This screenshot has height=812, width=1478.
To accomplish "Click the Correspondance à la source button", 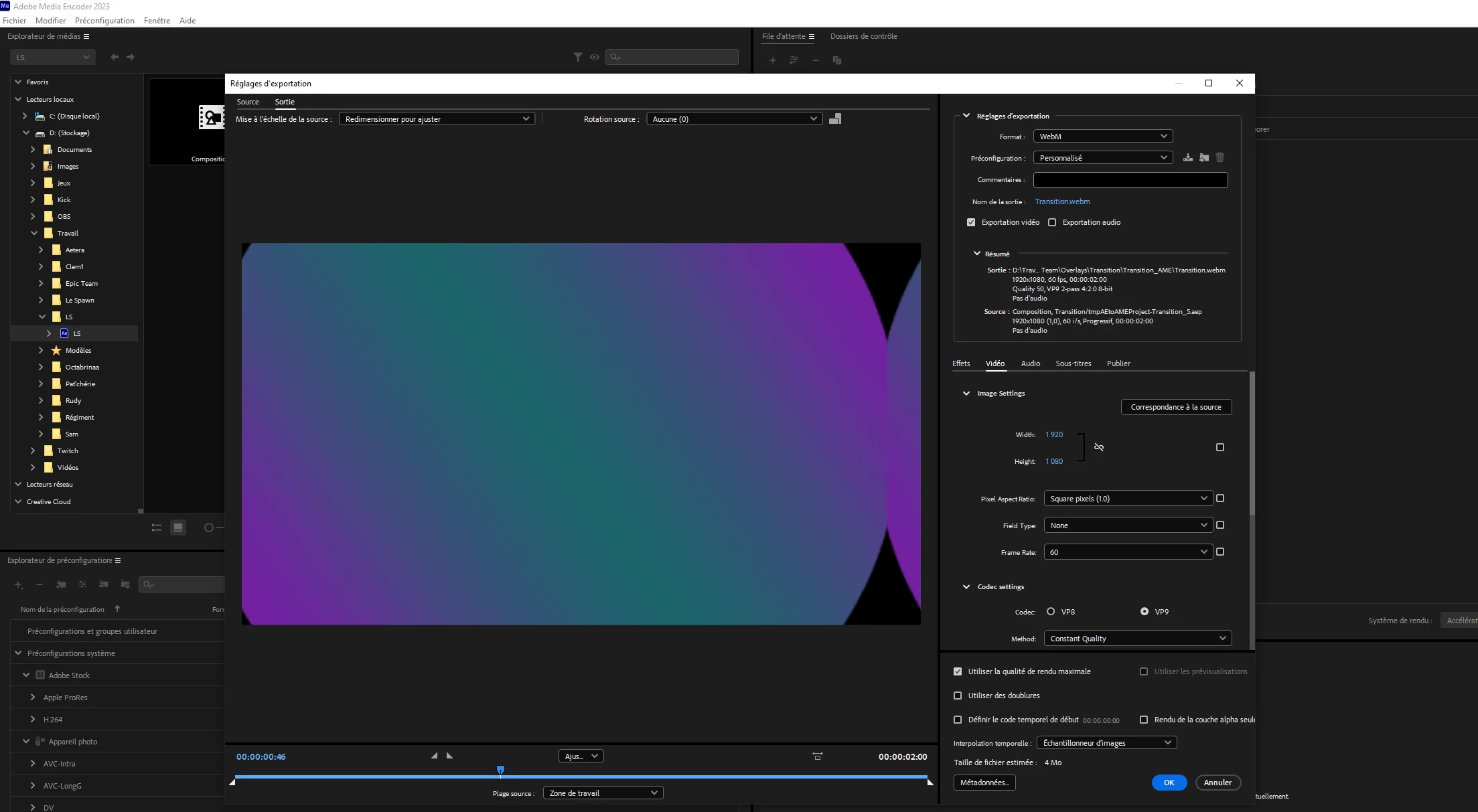I will (1176, 407).
